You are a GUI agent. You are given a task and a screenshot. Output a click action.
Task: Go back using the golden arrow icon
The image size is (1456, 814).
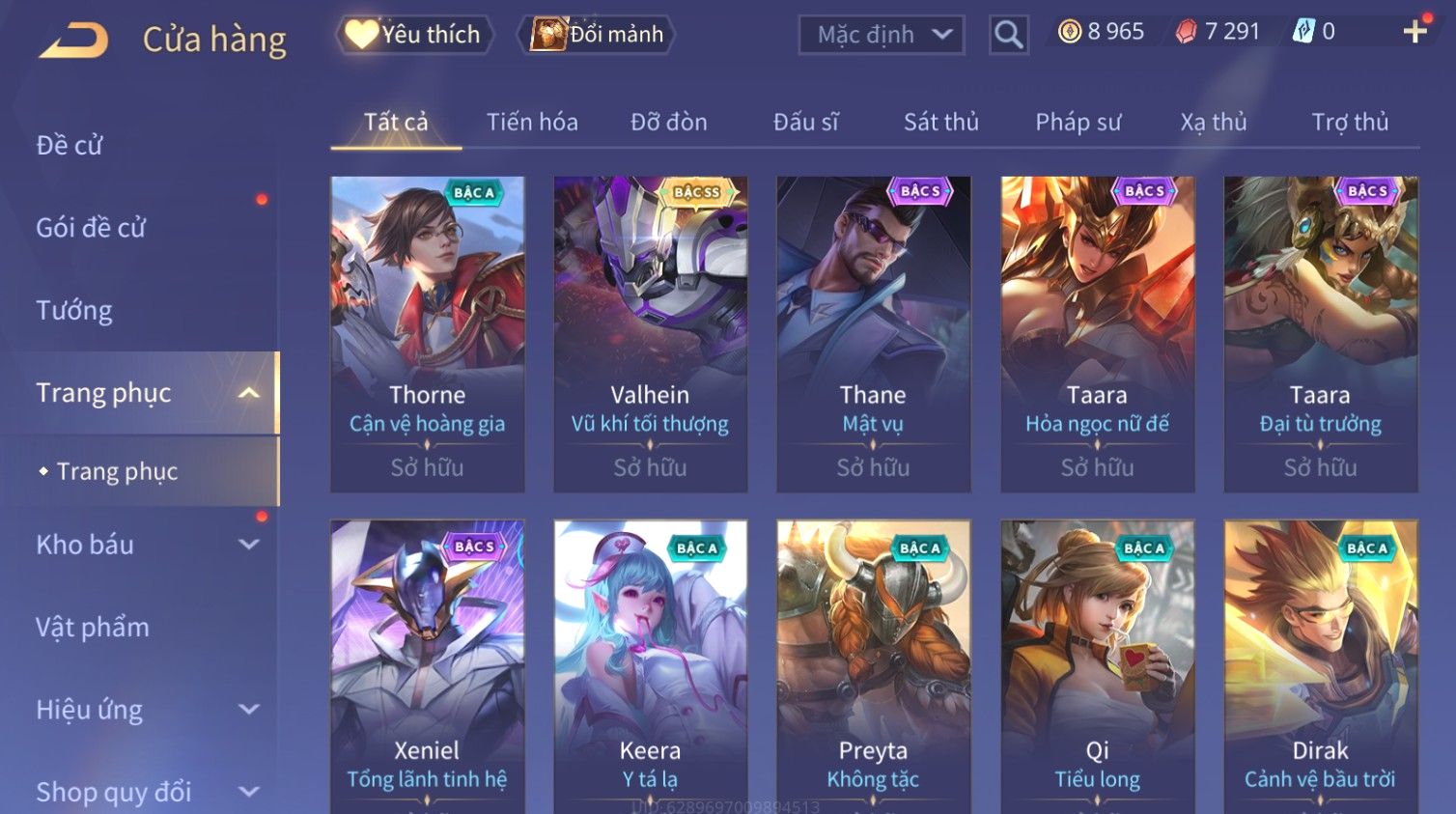73,40
